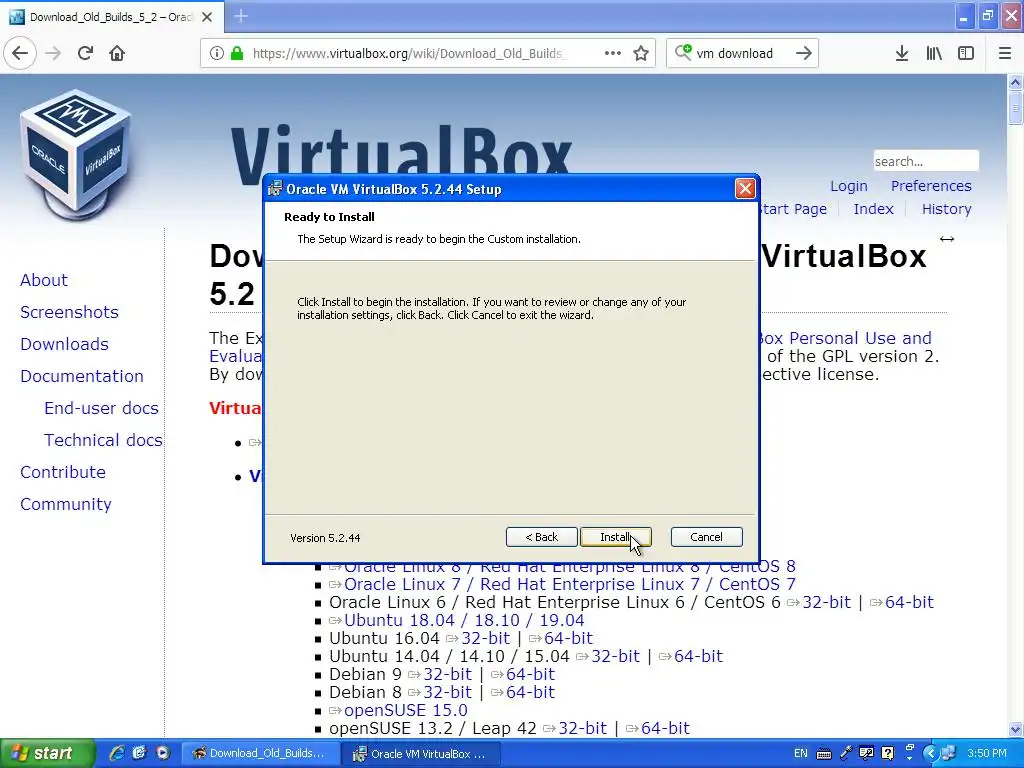Screen dimensions: 1024x768
Task: Launch Internet Explorer from quick launch
Action: pyautogui.click(x=117, y=753)
